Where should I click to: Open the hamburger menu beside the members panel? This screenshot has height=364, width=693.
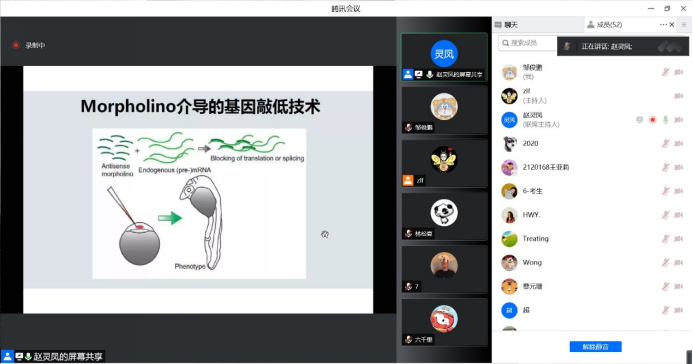tap(684, 25)
